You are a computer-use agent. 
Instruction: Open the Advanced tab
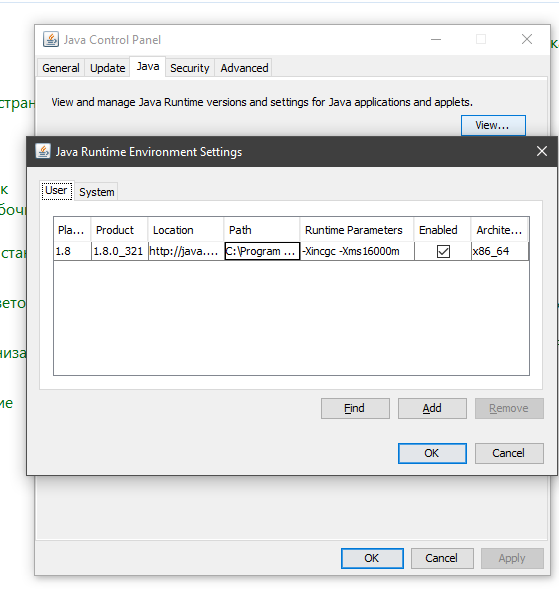[244, 68]
